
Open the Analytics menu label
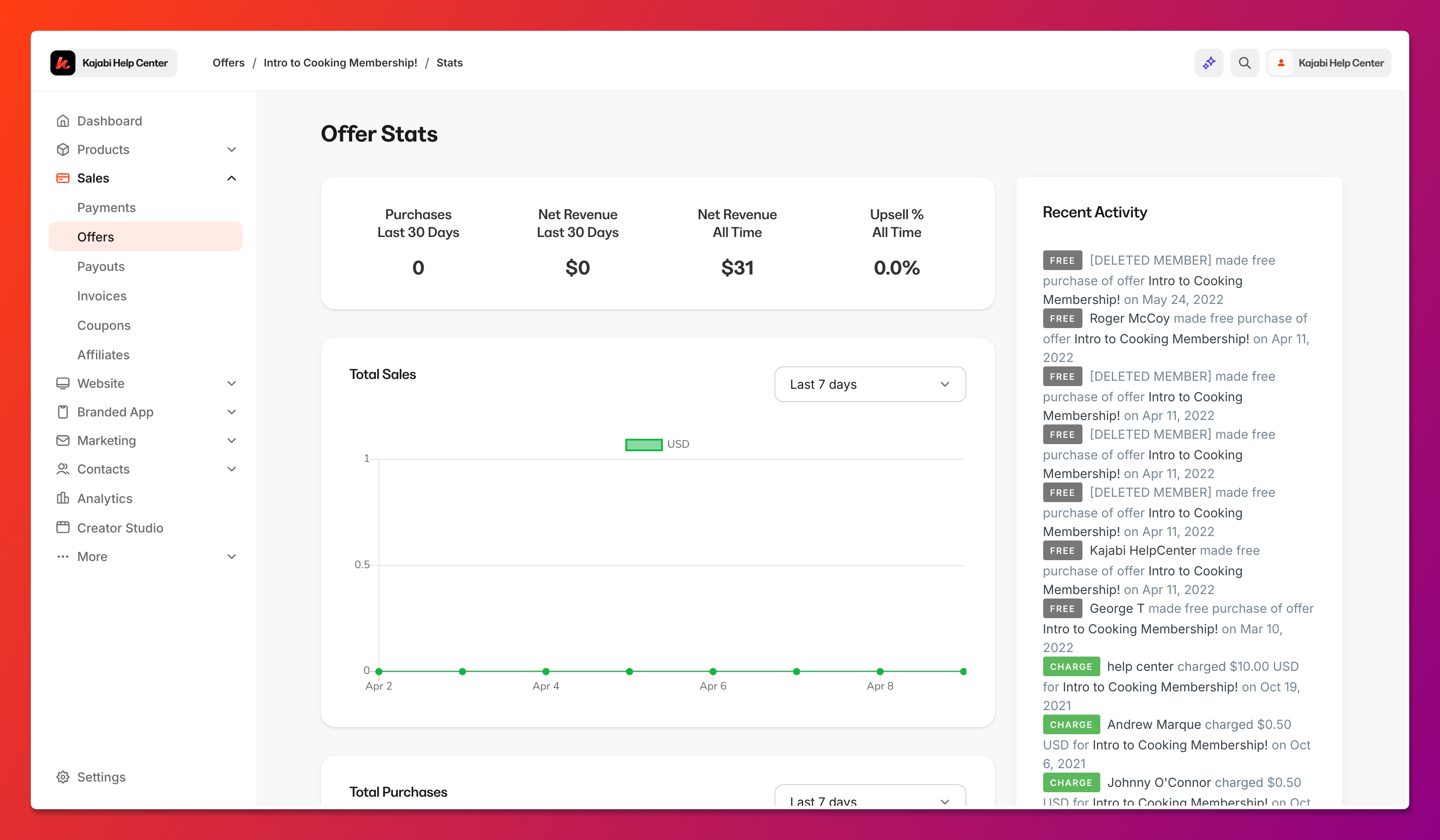104,498
